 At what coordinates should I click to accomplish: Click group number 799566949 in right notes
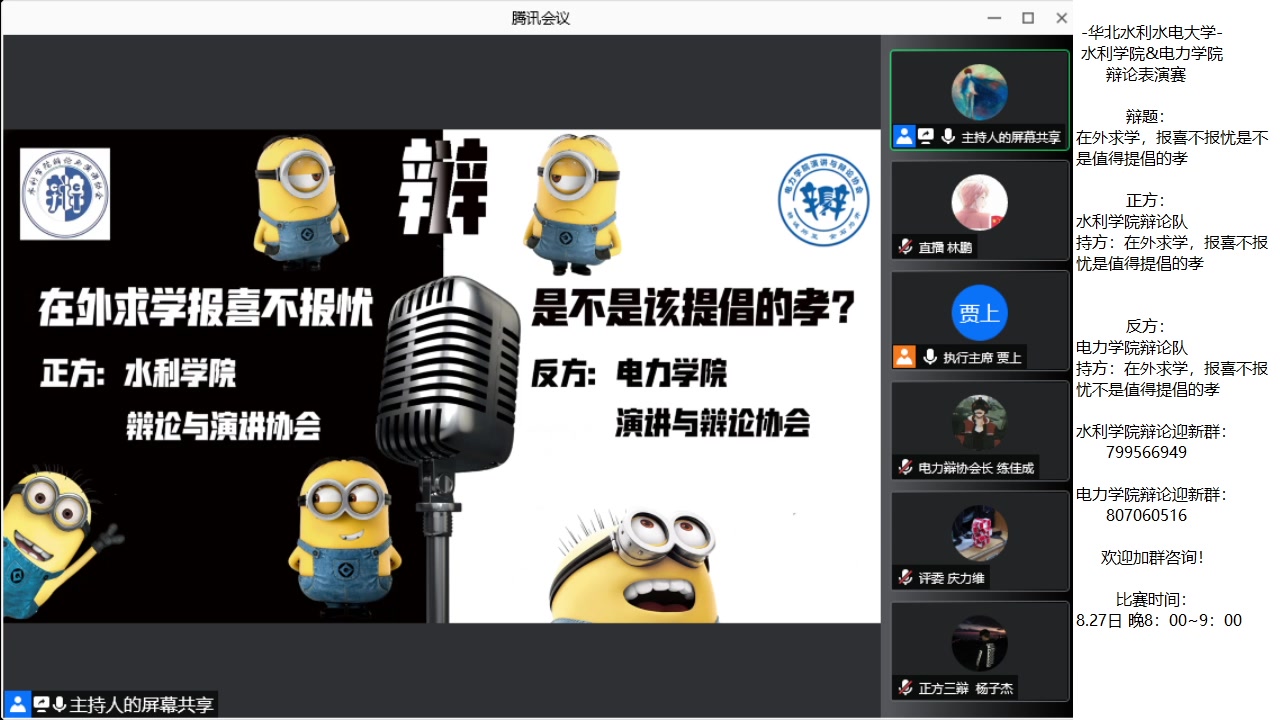1146,452
